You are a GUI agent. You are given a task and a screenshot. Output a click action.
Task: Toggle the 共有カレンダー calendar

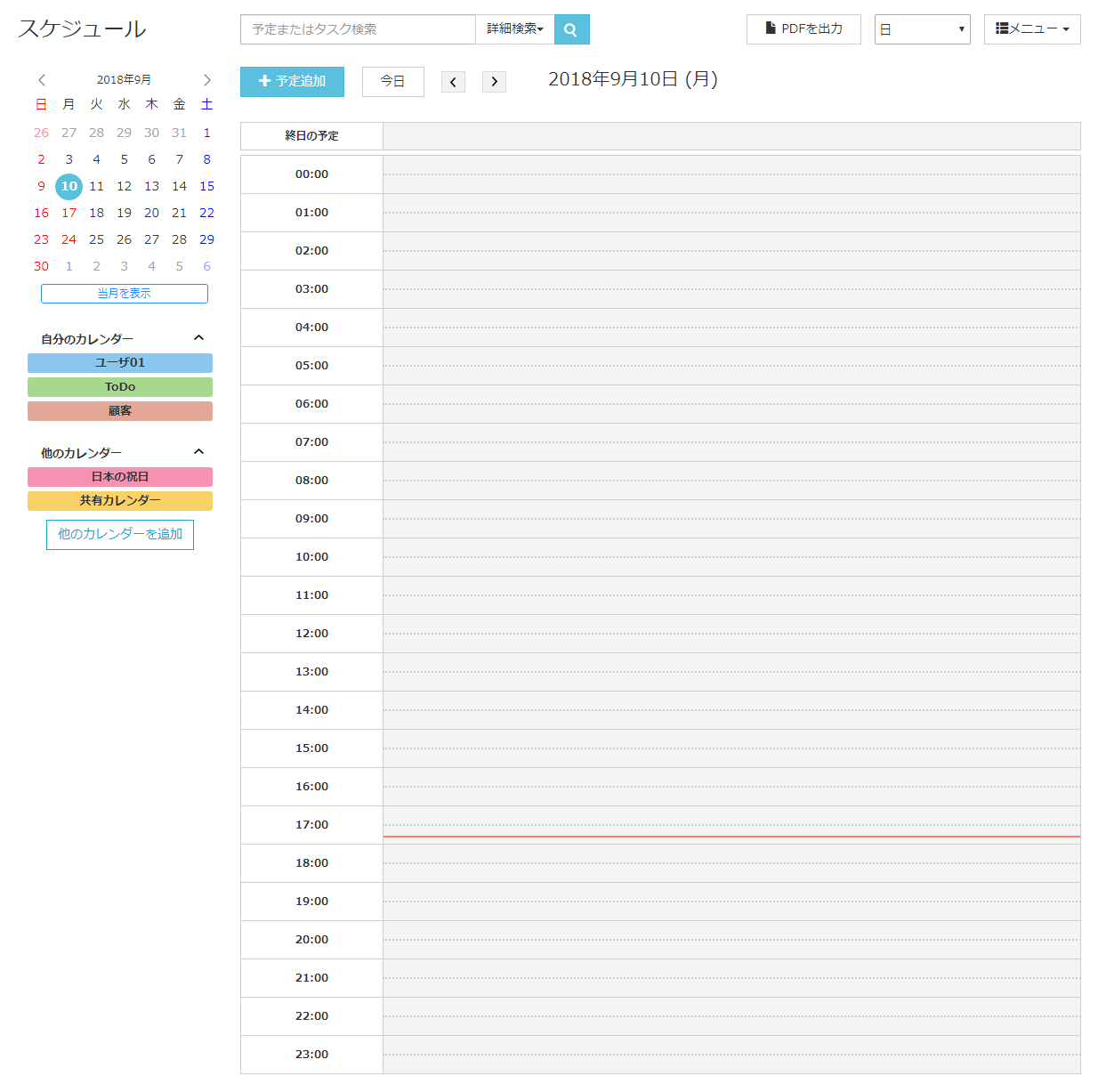[120, 501]
